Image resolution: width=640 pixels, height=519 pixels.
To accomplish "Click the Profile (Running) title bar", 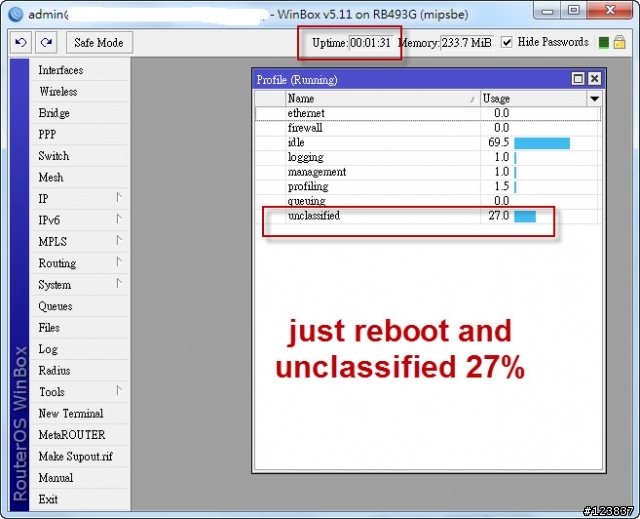I will click(411, 79).
